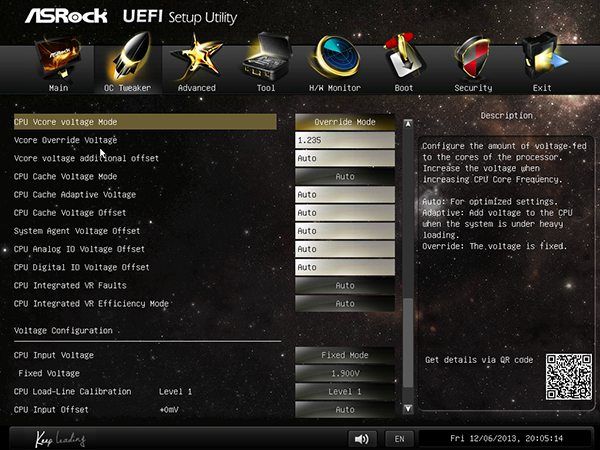Open CPU Load-Line Calibration Level 1 dropdown

point(345,391)
